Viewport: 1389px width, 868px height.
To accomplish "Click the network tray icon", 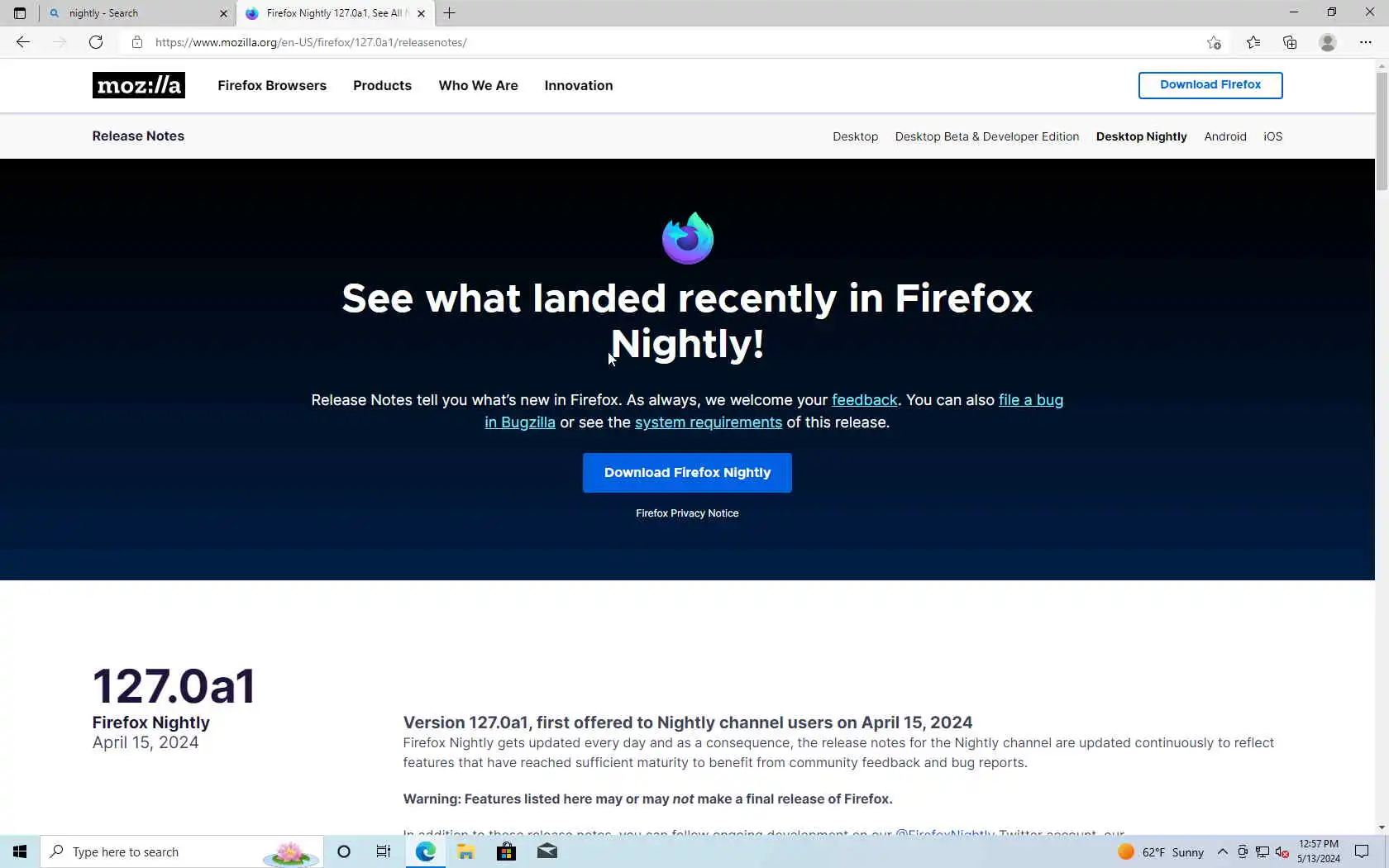I will click(1263, 852).
